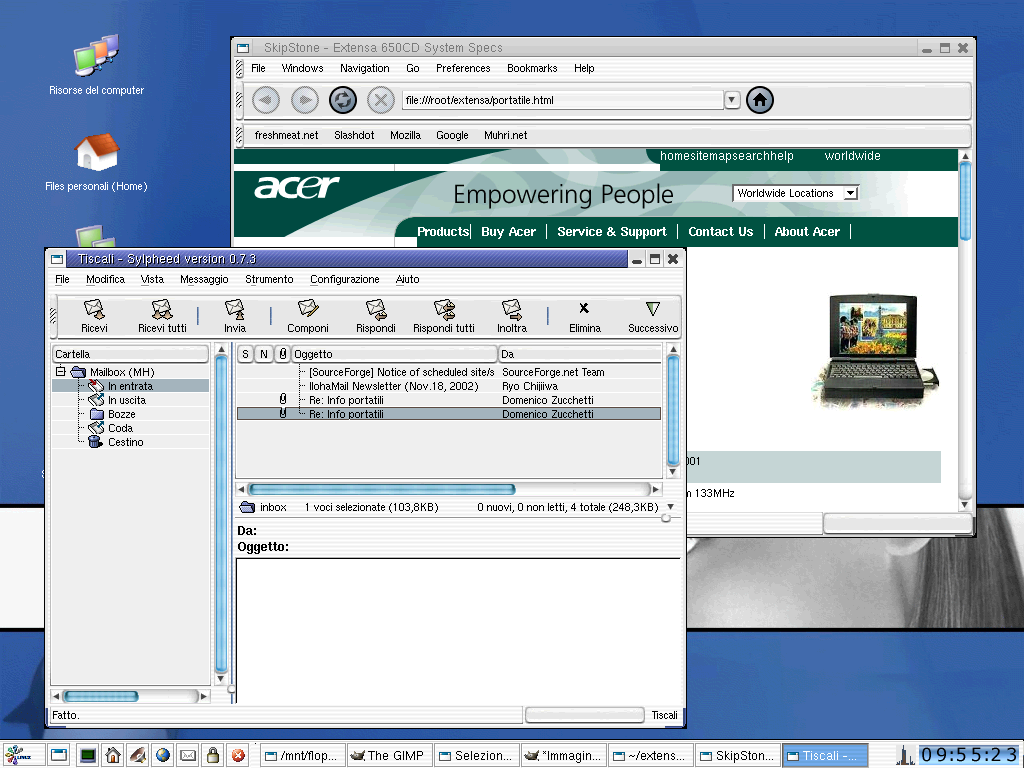Screen dimensions: 1024x768
Task: Click Contact Us on Acer page
Action: click(720, 231)
